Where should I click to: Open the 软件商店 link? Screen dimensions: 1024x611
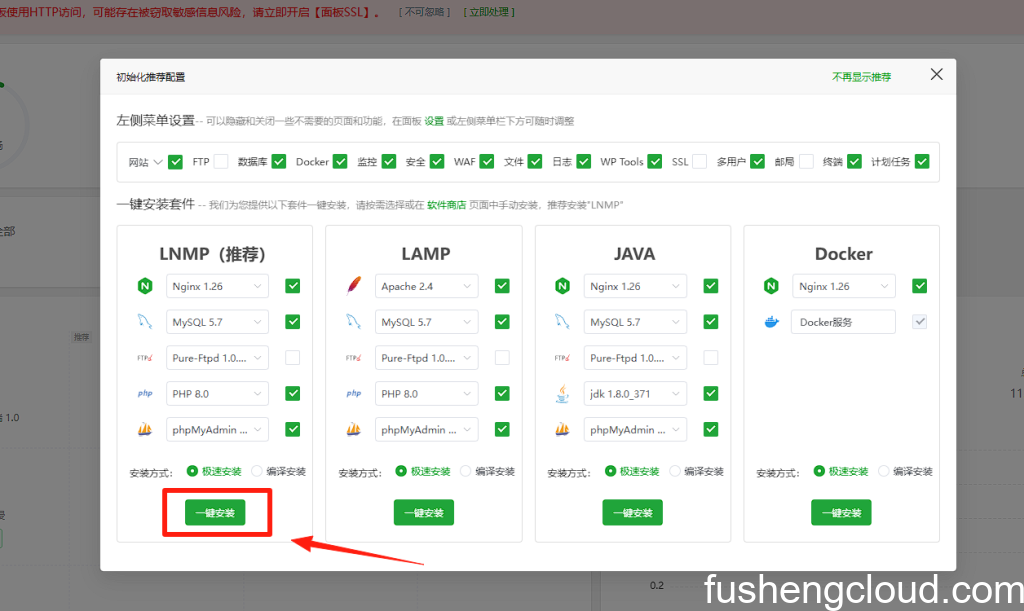[x=447, y=205]
